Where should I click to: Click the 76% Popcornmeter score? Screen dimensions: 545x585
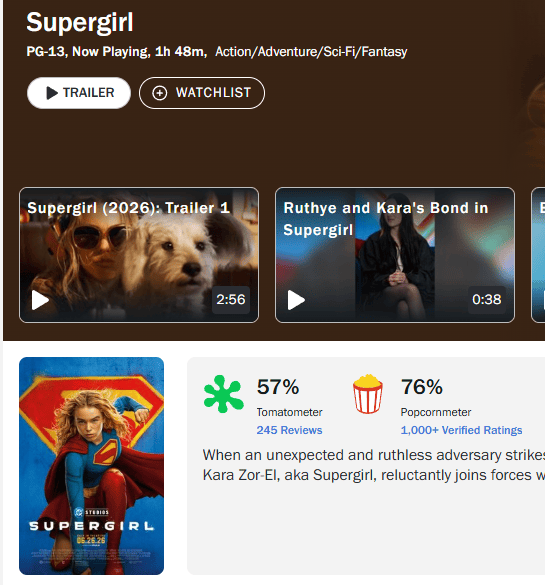coord(422,387)
